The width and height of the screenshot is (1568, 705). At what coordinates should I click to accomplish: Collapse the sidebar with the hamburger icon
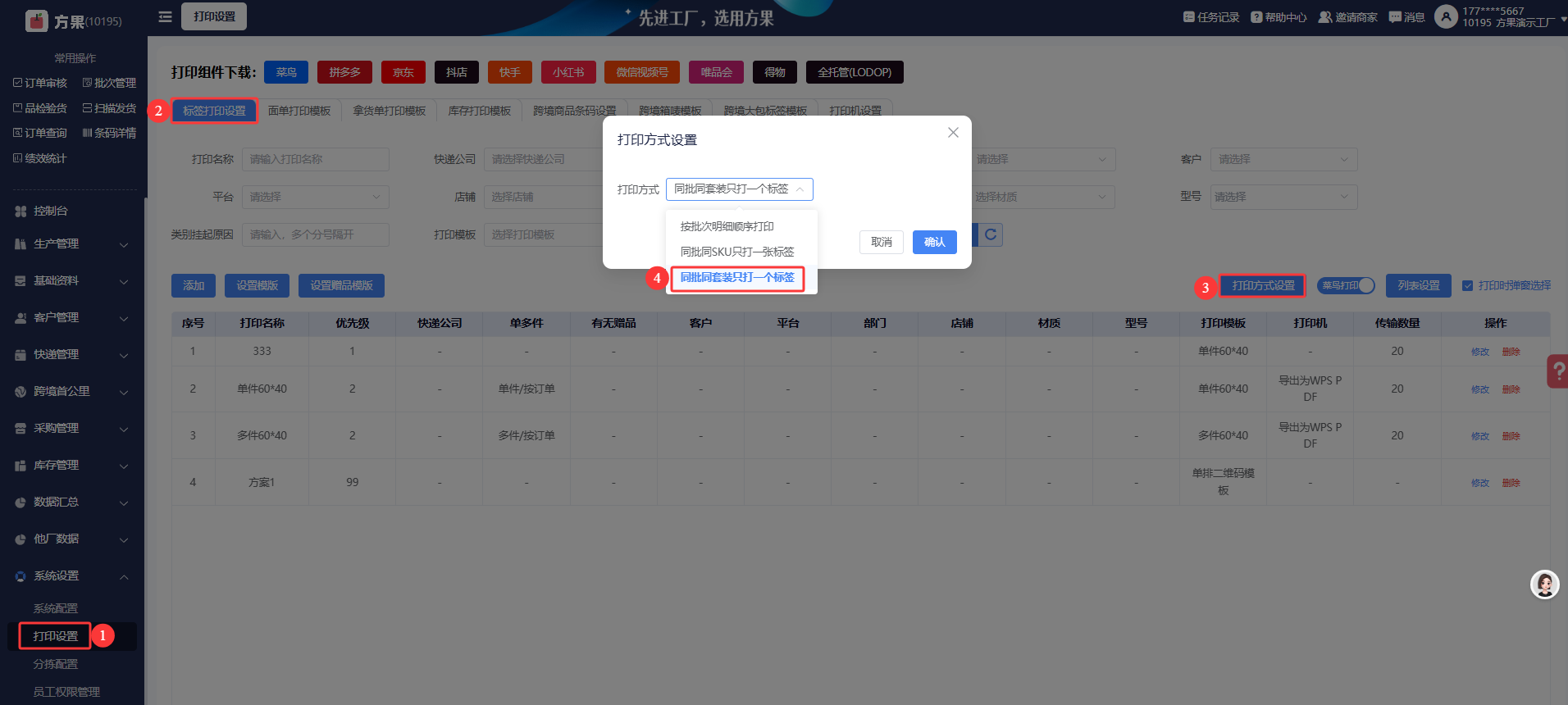pyautogui.click(x=165, y=16)
